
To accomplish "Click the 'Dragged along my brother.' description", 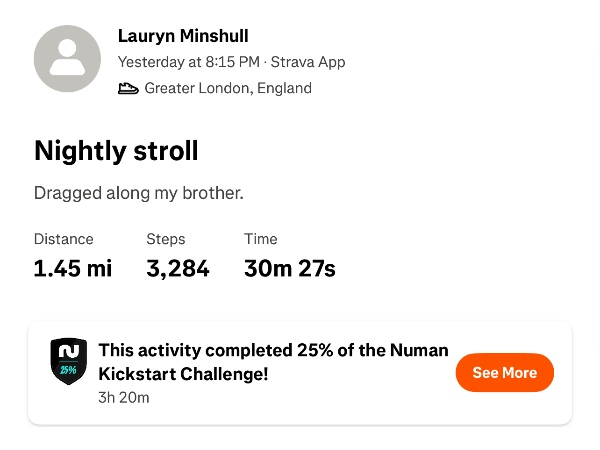I will pos(139,193).
